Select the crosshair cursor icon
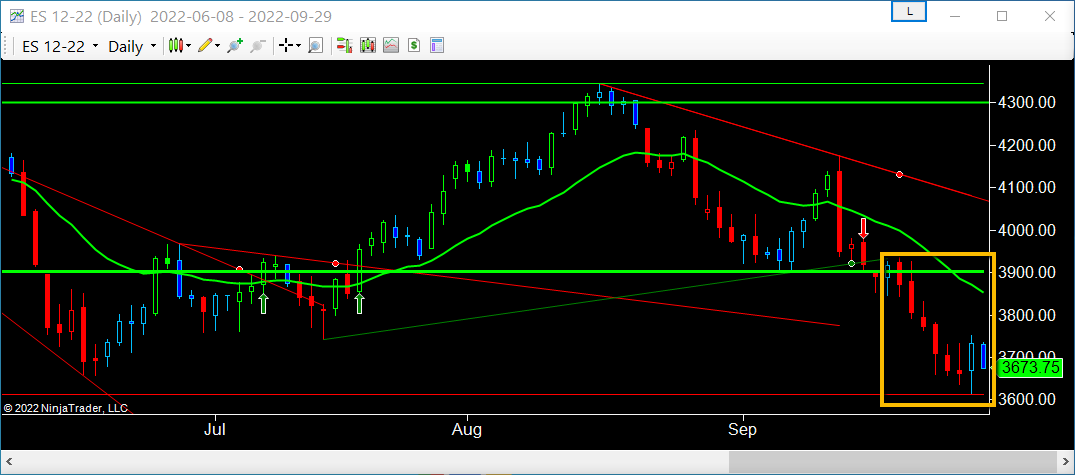This screenshot has height=475, width=1075. click(286, 46)
